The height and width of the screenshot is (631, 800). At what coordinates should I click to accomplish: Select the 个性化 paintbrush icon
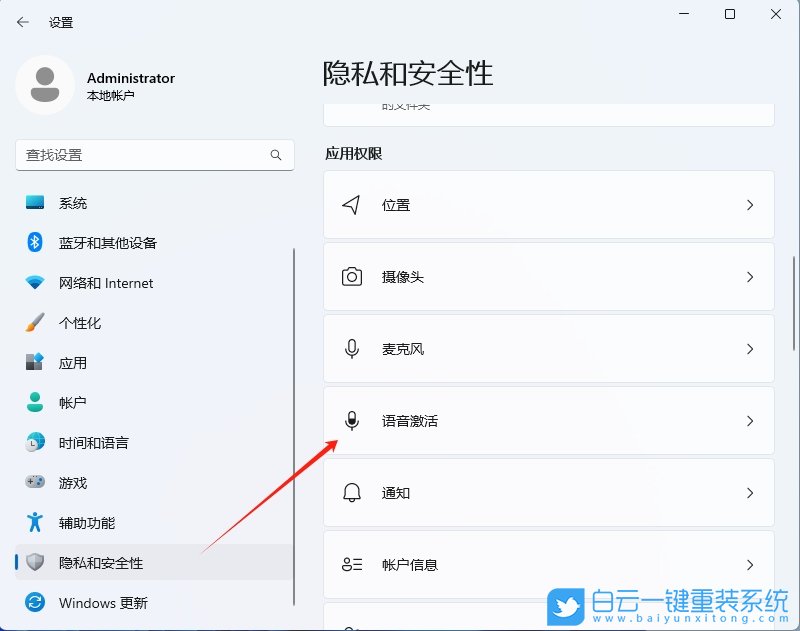coord(36,323)
